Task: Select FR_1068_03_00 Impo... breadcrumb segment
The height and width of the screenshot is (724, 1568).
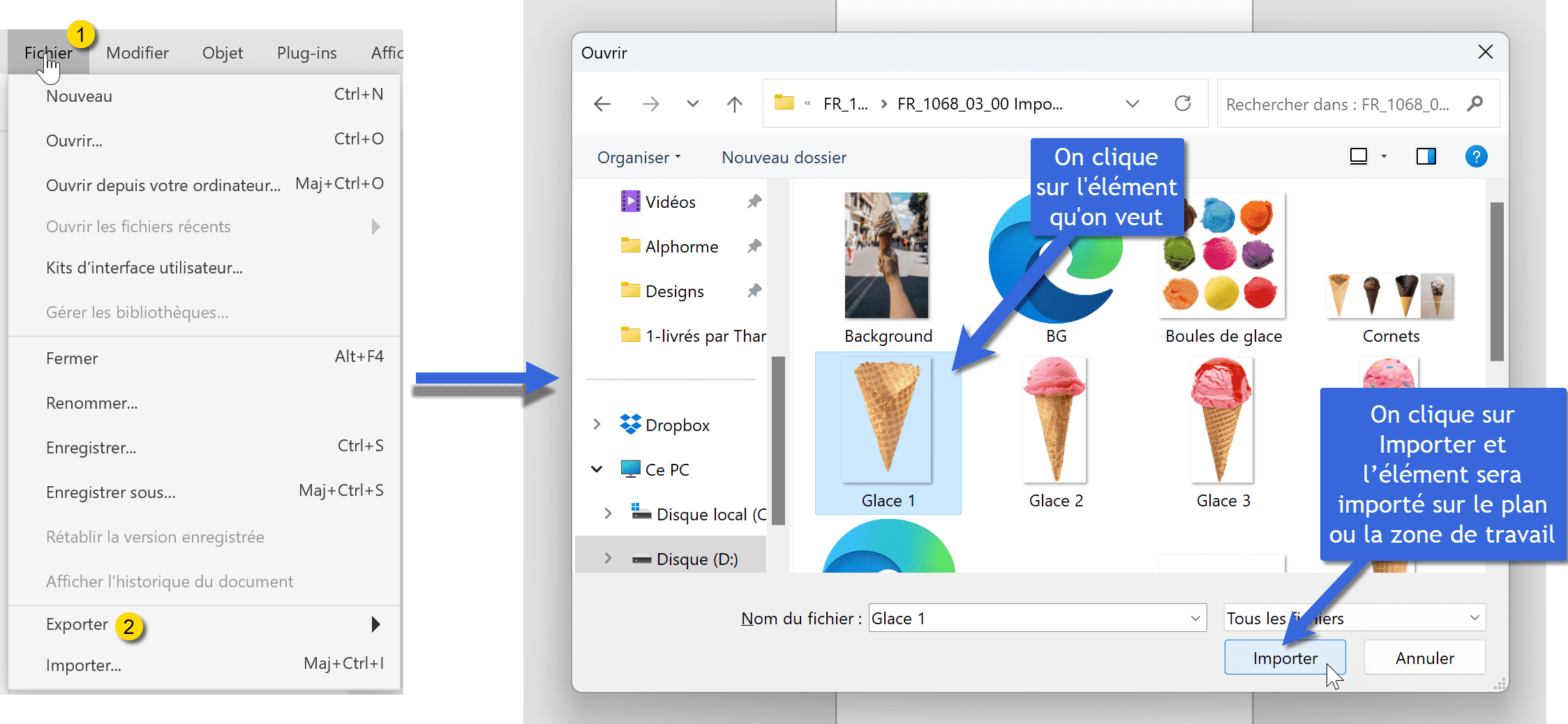Action: 980,104
